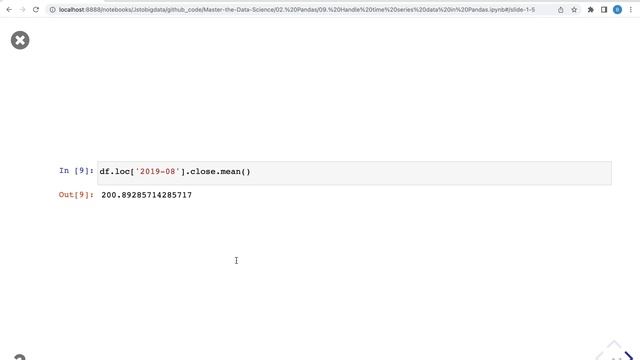Open the slideshow help question mark
Image resolution: width=640 pixels, height=360 pixels.
tap(20, 357)
